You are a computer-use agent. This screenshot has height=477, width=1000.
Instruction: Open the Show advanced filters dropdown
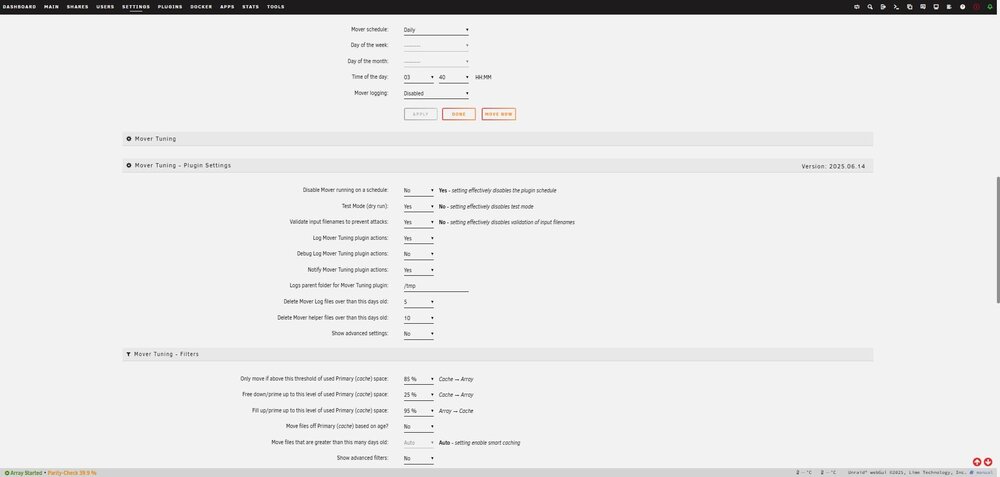coord(418,459)
